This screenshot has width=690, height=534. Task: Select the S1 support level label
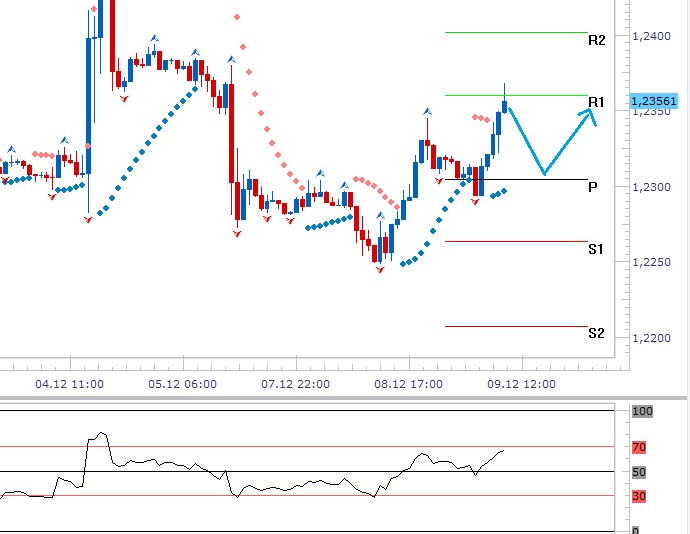click(x=596, y=249)
